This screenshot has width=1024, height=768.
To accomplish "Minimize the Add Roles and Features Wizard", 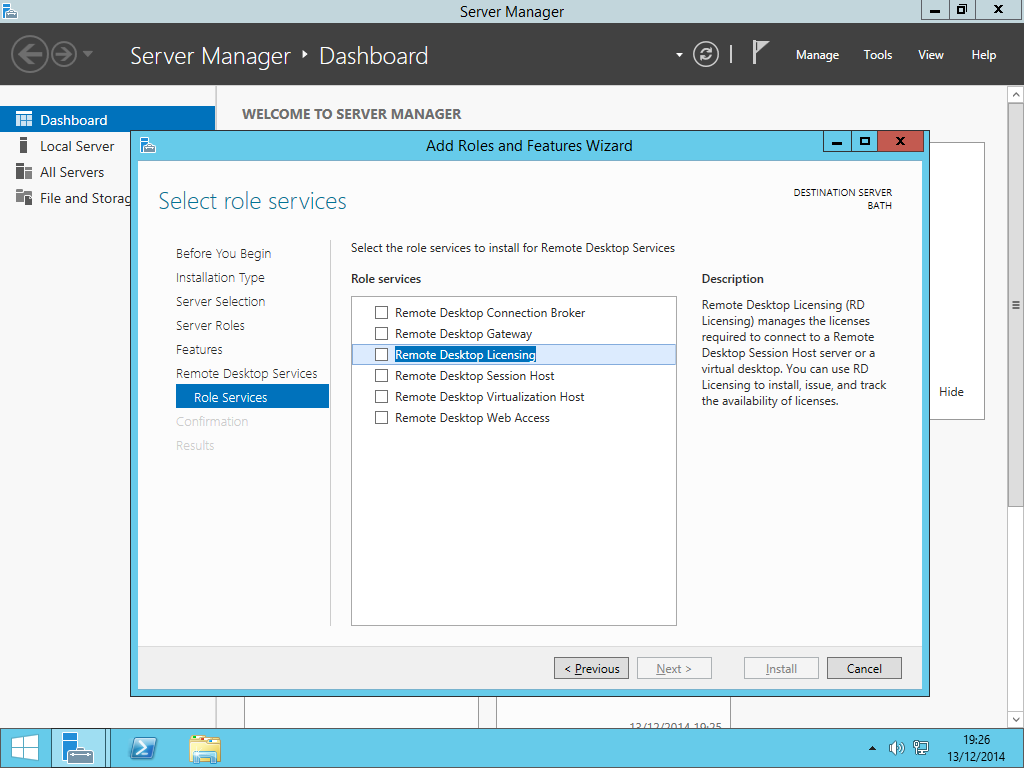I will coord(837,141).
